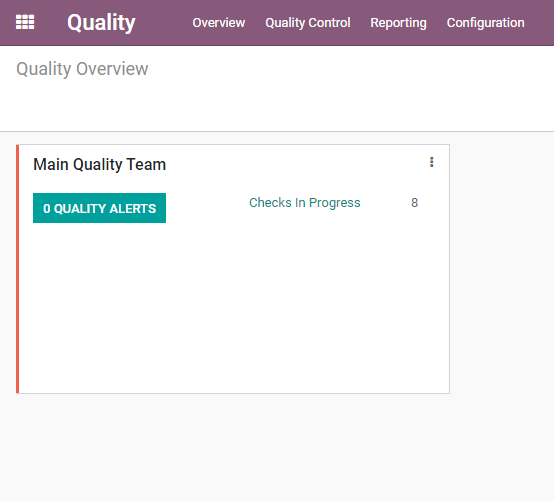Open the apps grid home menu icon
554x501 pixels.
(x=25, y=22)
